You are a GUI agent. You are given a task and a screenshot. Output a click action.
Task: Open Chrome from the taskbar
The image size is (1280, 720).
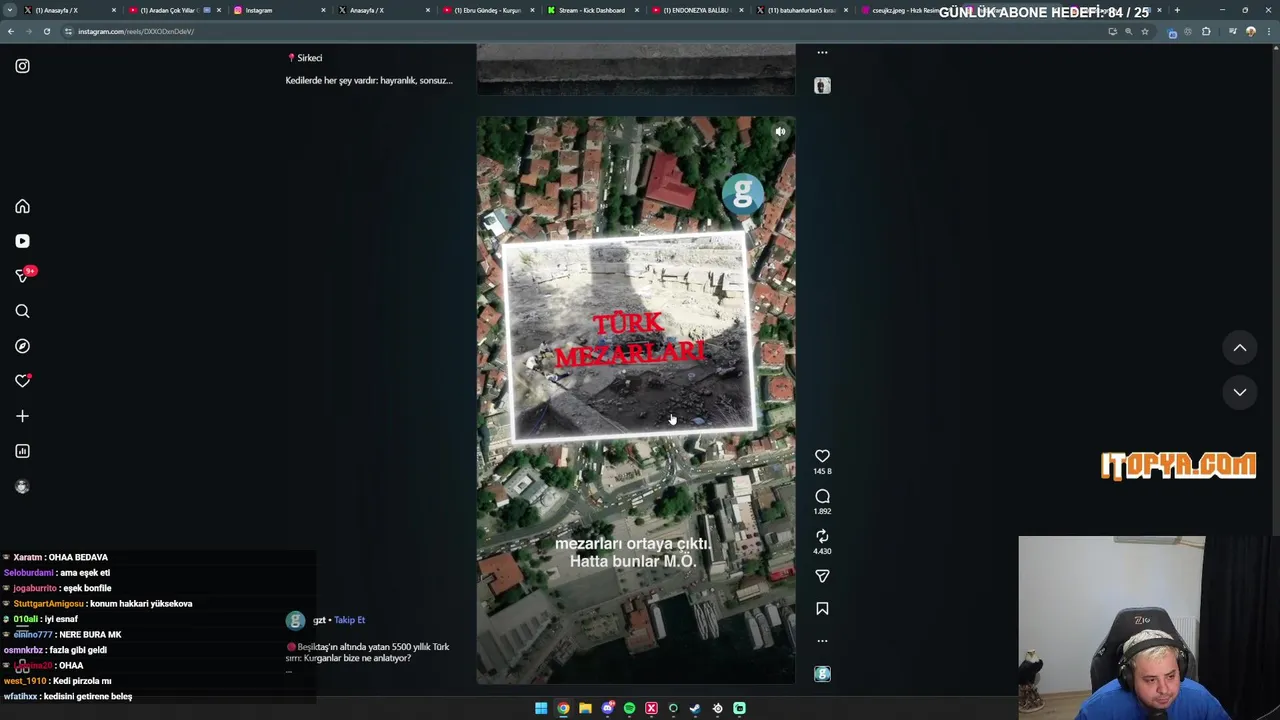(563, 708)
